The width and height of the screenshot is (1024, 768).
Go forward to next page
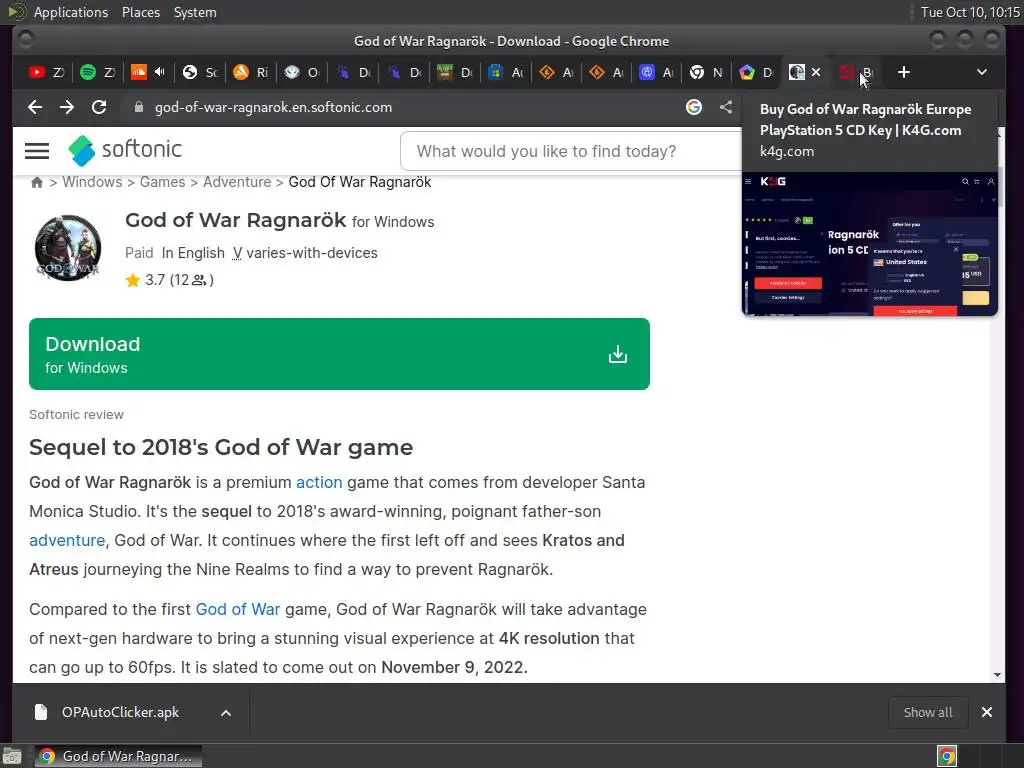click(x=67, y=107)
